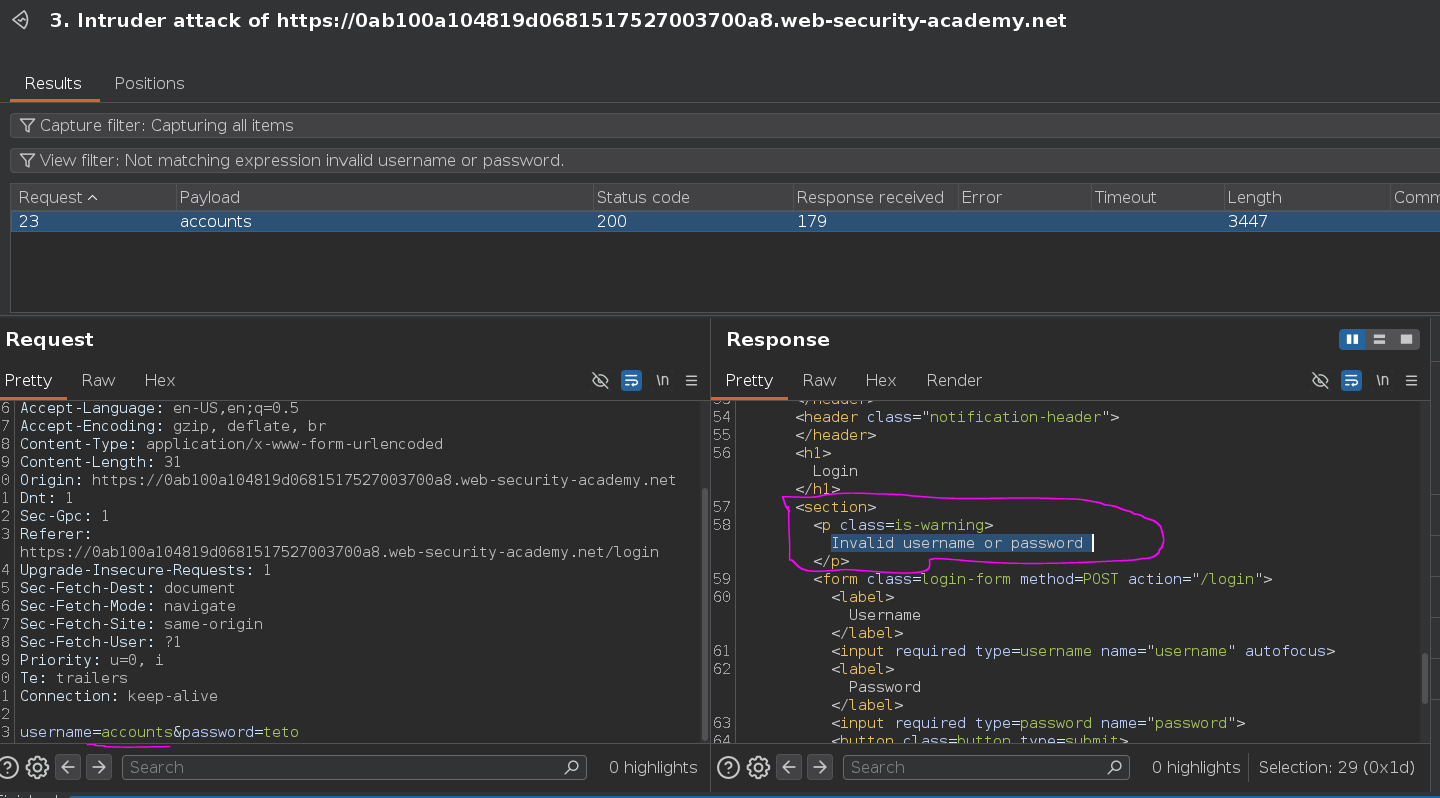The width and height of the screenshot is (1440, 798).
Task: Click the Origin header line in request
Action: [x=348, y=480]
